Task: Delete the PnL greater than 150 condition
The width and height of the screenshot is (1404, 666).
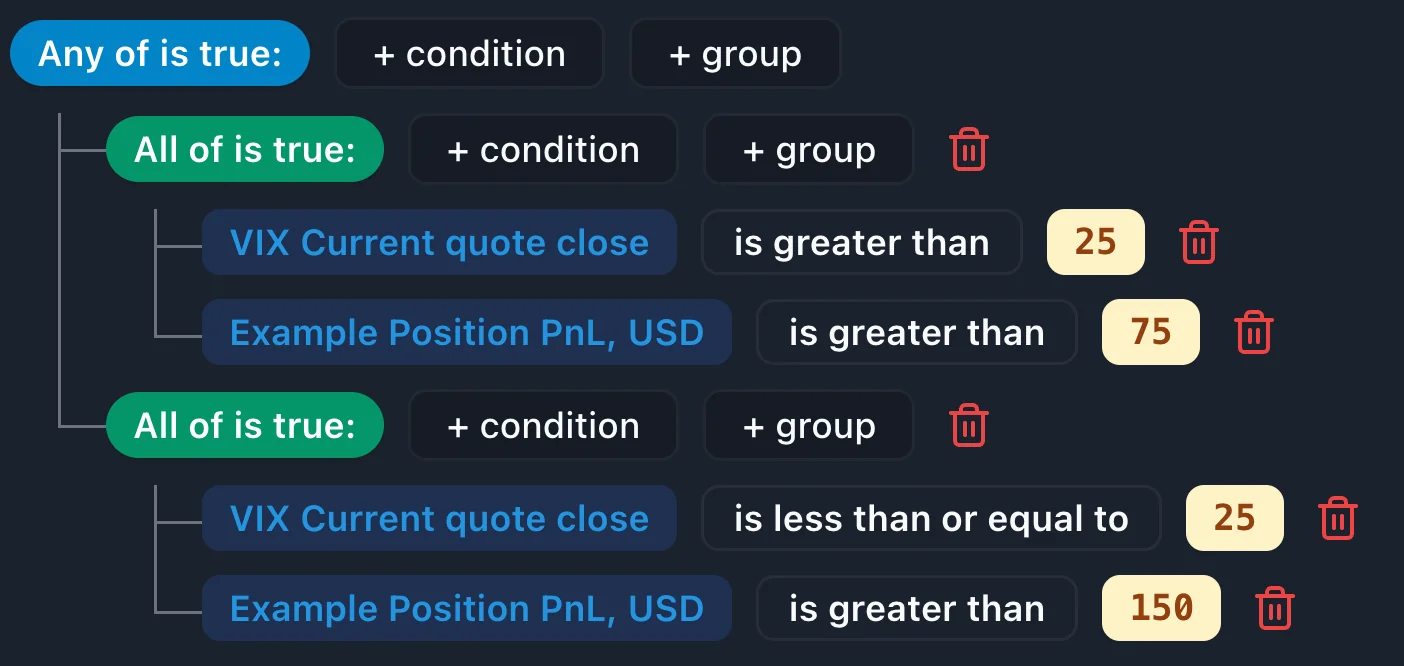Action: pos(1274,609)
